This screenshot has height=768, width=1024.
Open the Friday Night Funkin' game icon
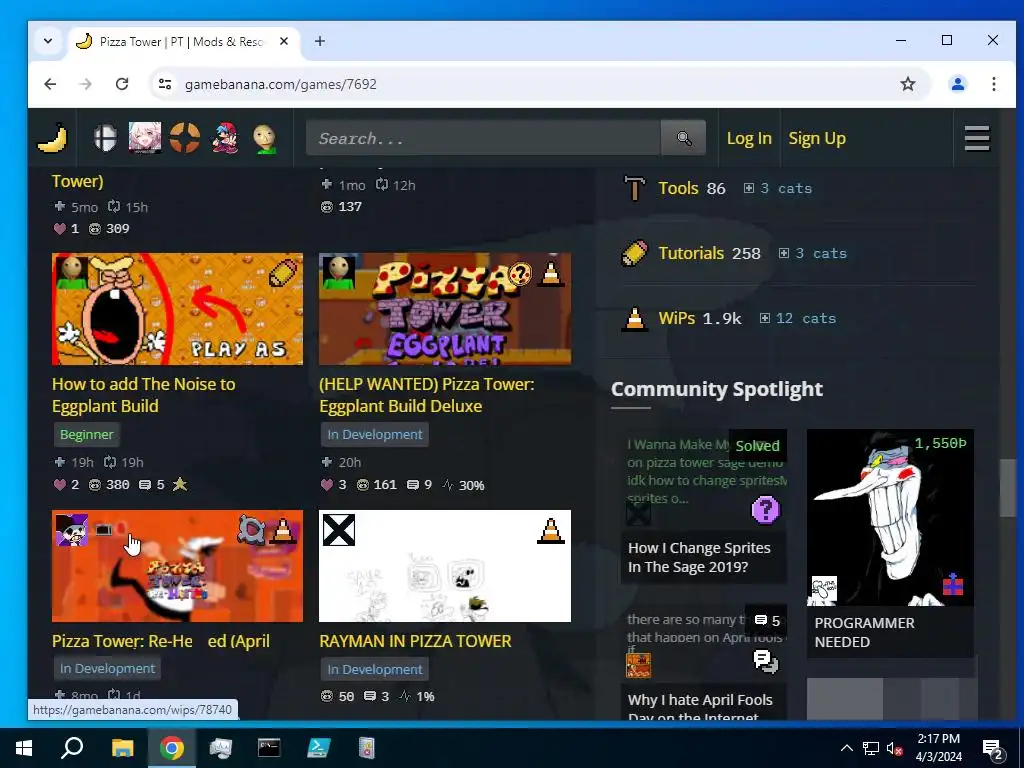pos(225,138)
